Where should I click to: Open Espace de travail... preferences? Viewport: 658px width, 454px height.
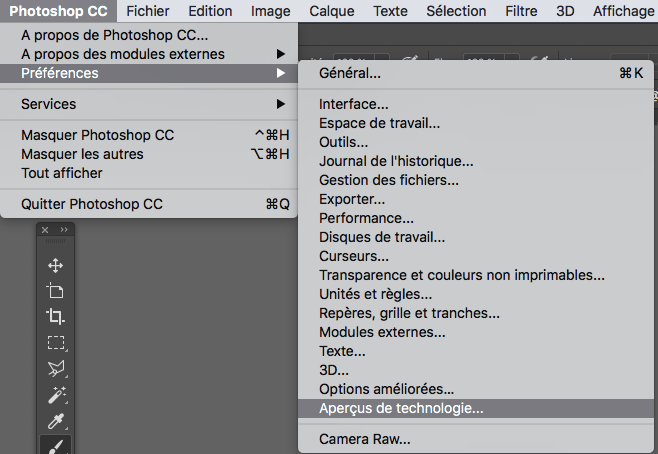[x=476, y=123]
